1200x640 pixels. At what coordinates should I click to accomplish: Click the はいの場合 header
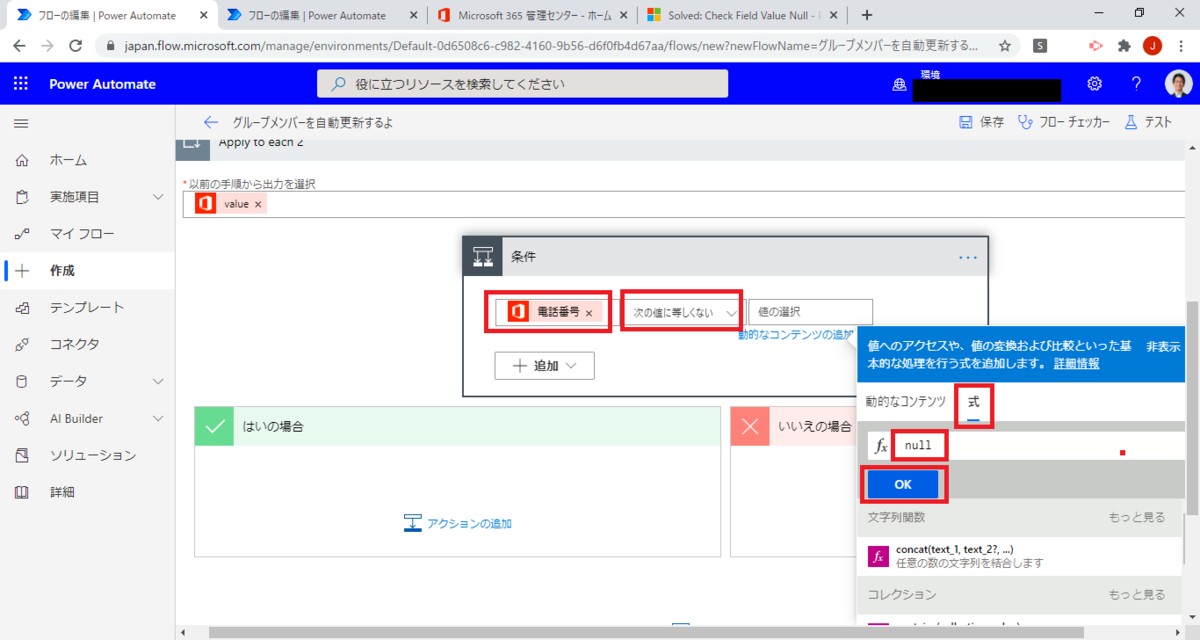coord(457,426)
